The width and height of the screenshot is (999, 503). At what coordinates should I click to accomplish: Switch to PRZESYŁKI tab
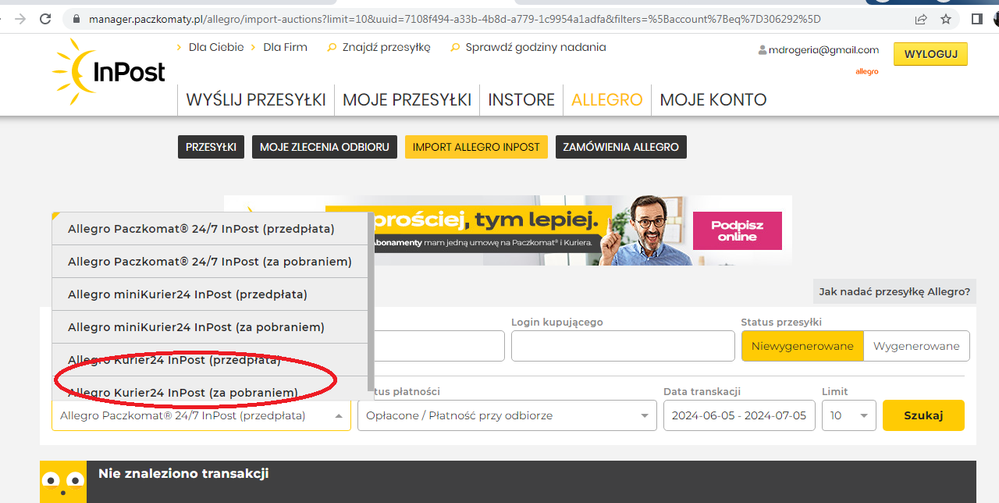pos(211,147)
